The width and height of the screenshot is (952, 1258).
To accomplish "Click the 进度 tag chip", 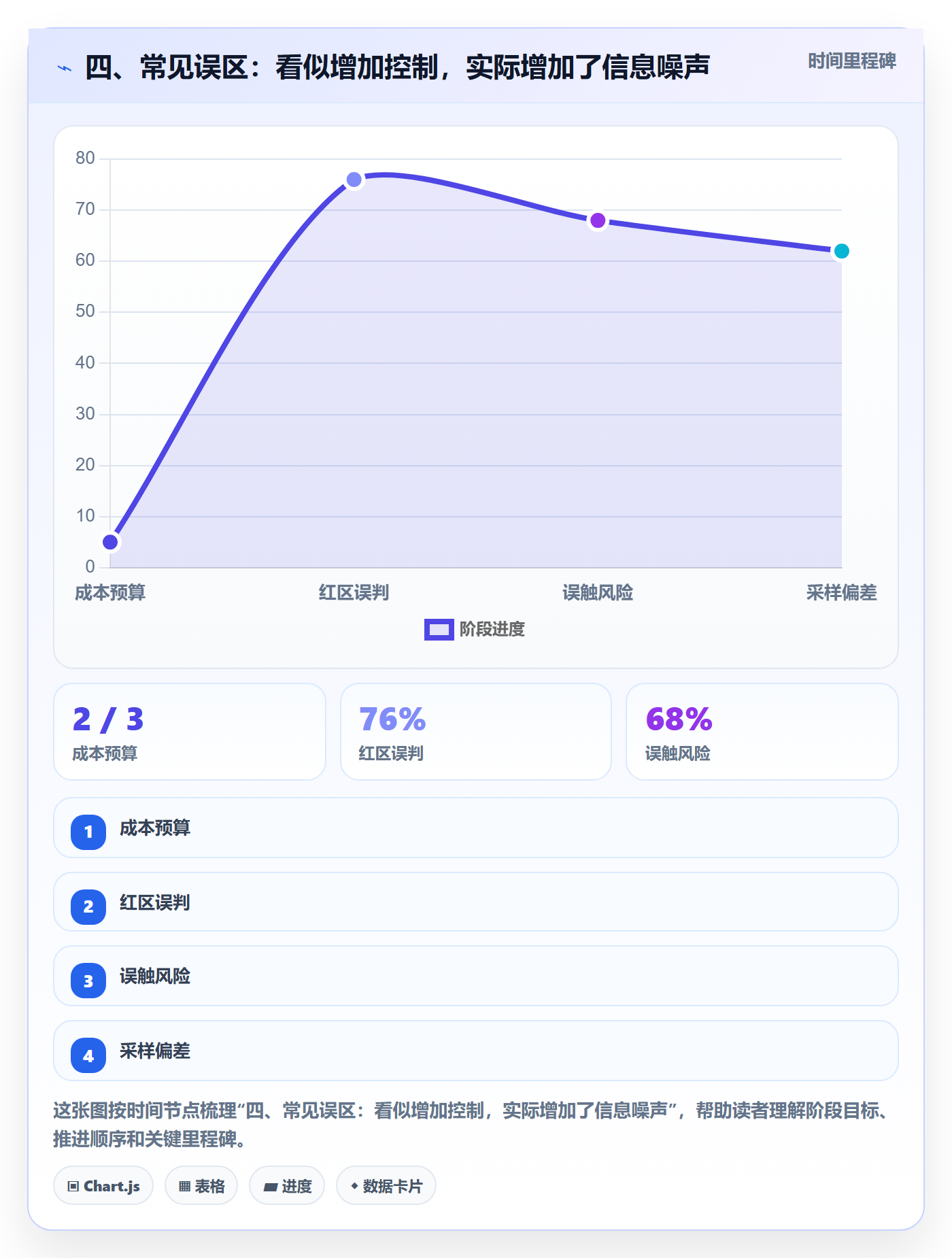I will point(287,1186).
